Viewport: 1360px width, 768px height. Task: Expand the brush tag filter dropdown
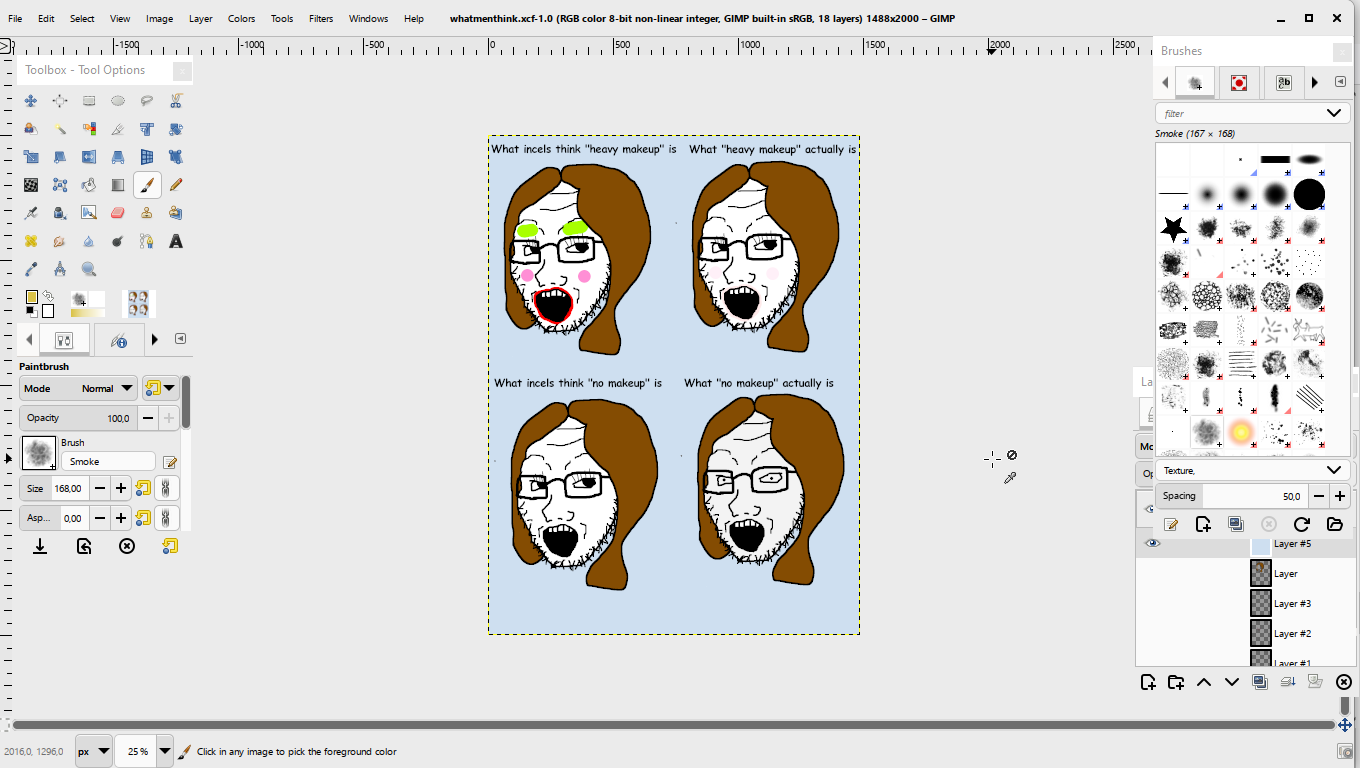[1333, 113]
